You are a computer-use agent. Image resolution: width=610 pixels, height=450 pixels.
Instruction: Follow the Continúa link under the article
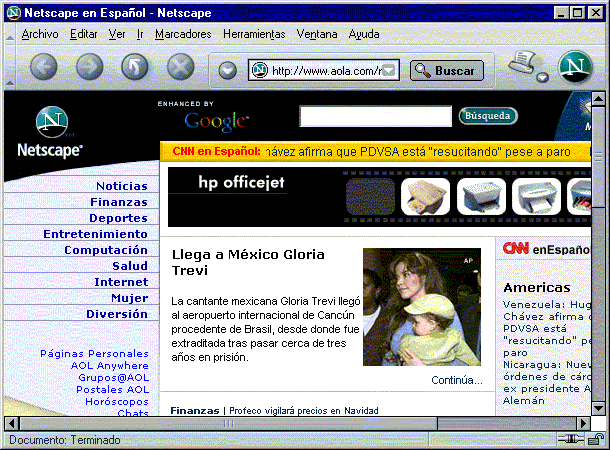[x=456, y=380]
